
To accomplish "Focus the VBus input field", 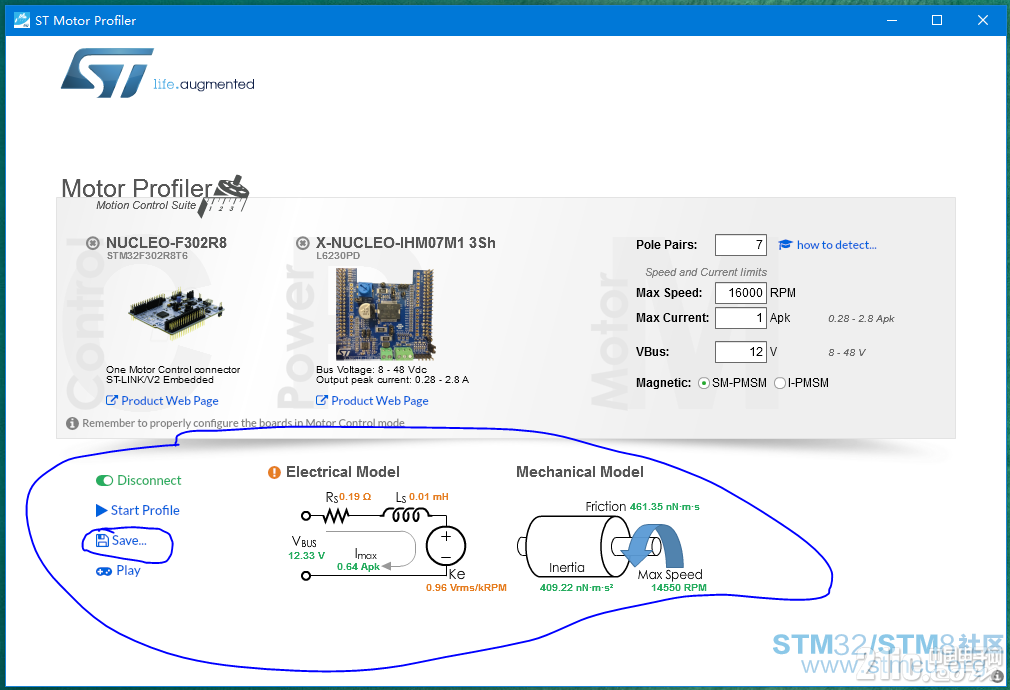I will point(741,352).
